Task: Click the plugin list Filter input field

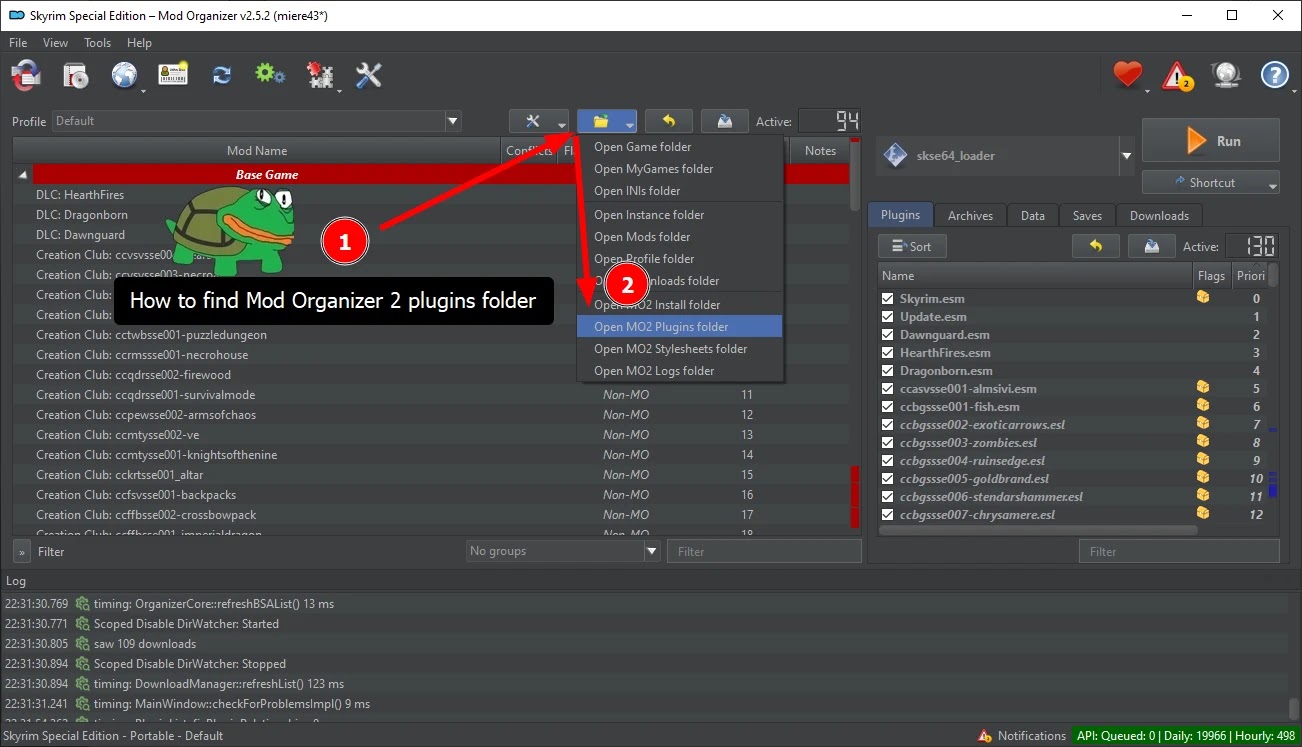Action: point(1179,551)
